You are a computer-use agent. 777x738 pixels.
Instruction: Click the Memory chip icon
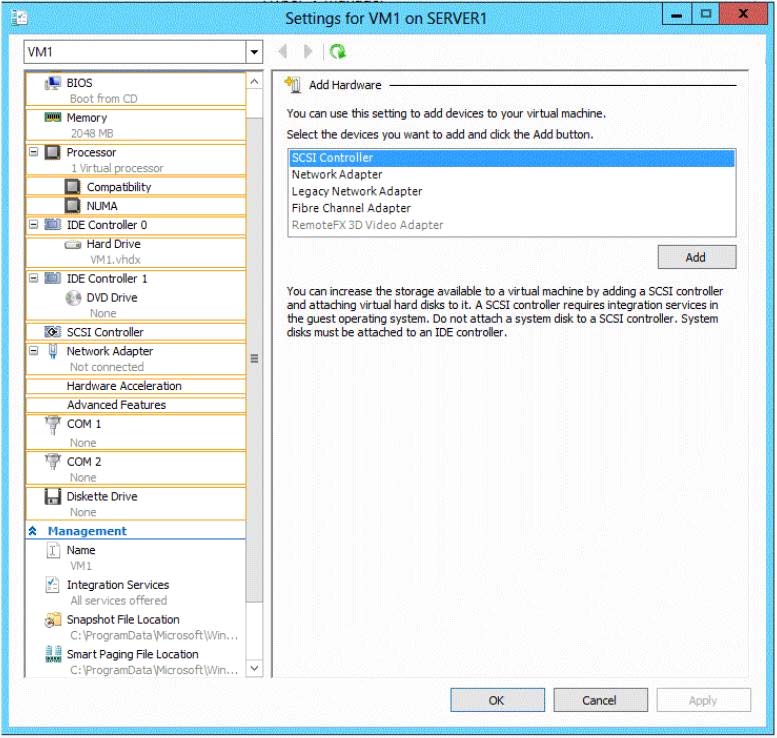(x=53, y=117)
